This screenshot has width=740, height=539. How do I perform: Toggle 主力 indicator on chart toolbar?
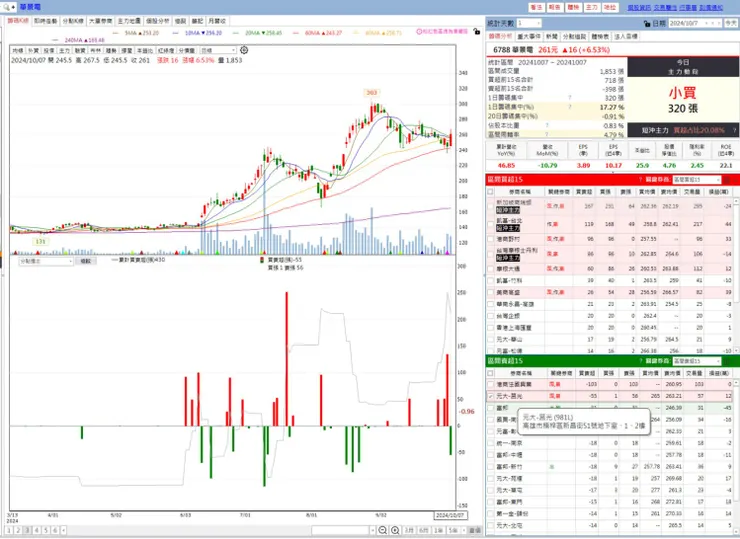point(65,51)
